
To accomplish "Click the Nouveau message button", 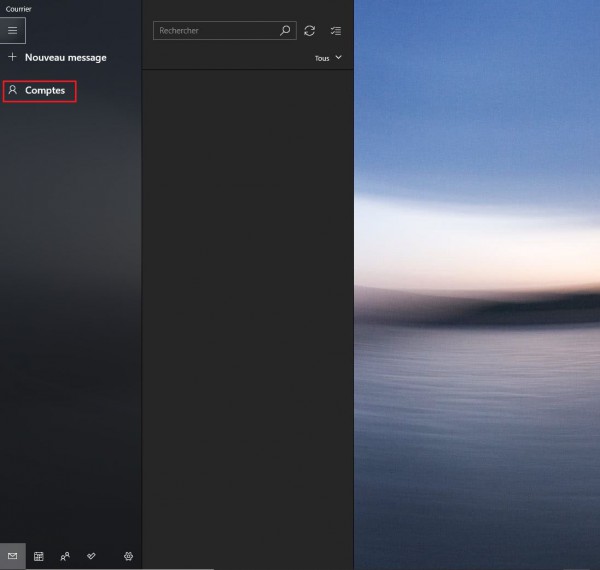I will tap(65, 58).
